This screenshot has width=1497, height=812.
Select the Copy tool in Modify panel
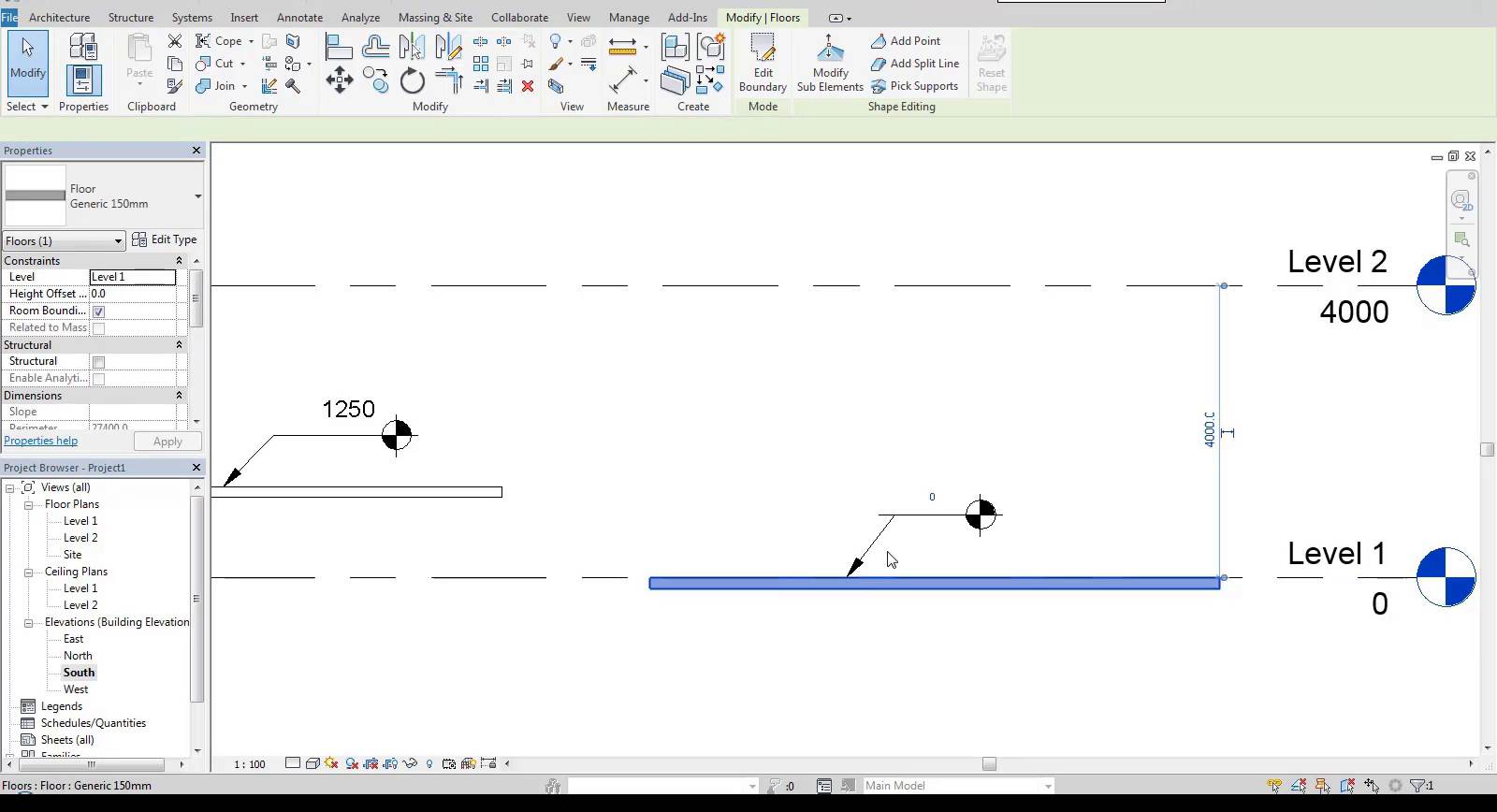click(376, 80)
